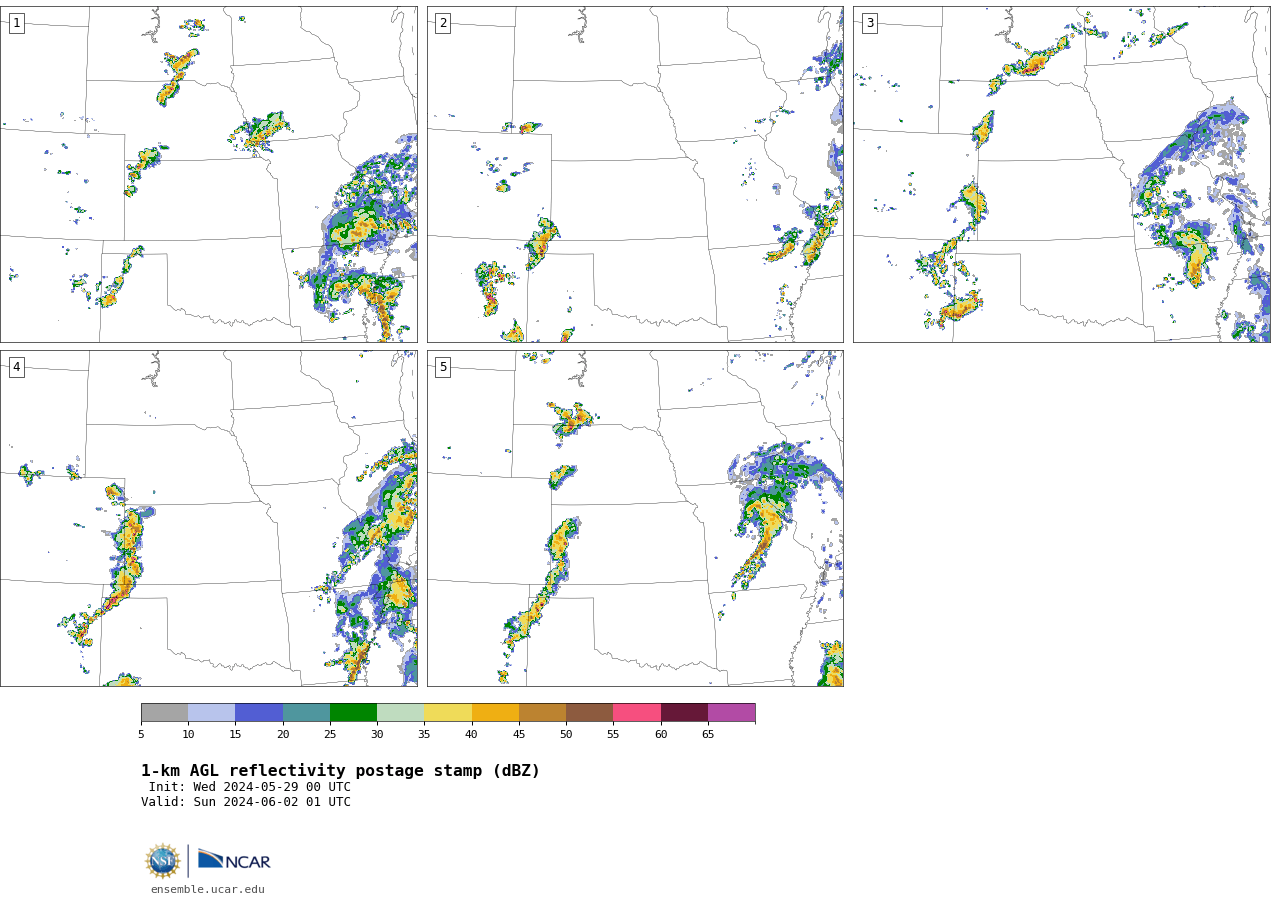The image size is (1280, 901).
Task: Open ensemble member 5 reflectivity map
Action: click(635, 518)
